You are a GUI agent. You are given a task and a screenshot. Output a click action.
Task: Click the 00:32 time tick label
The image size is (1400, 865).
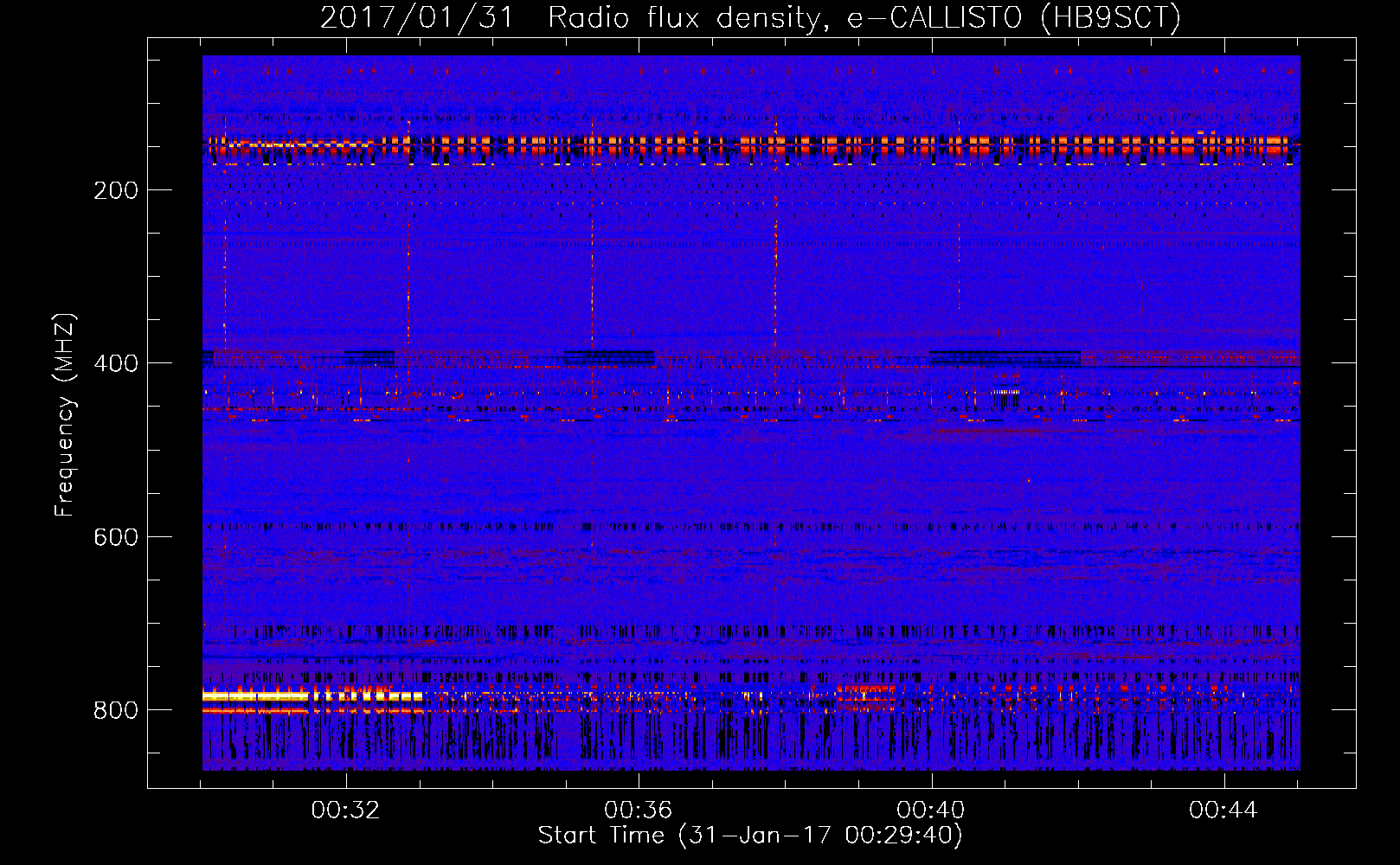click(346, 811)
